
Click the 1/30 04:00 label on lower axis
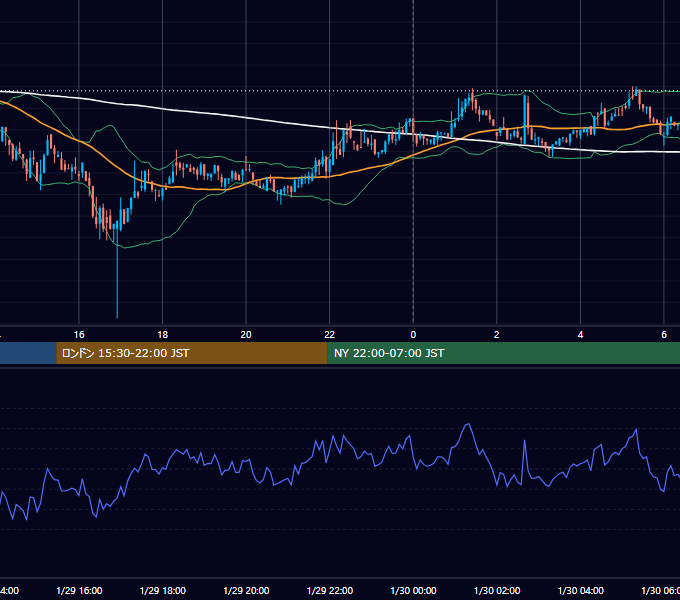point(581,590)
